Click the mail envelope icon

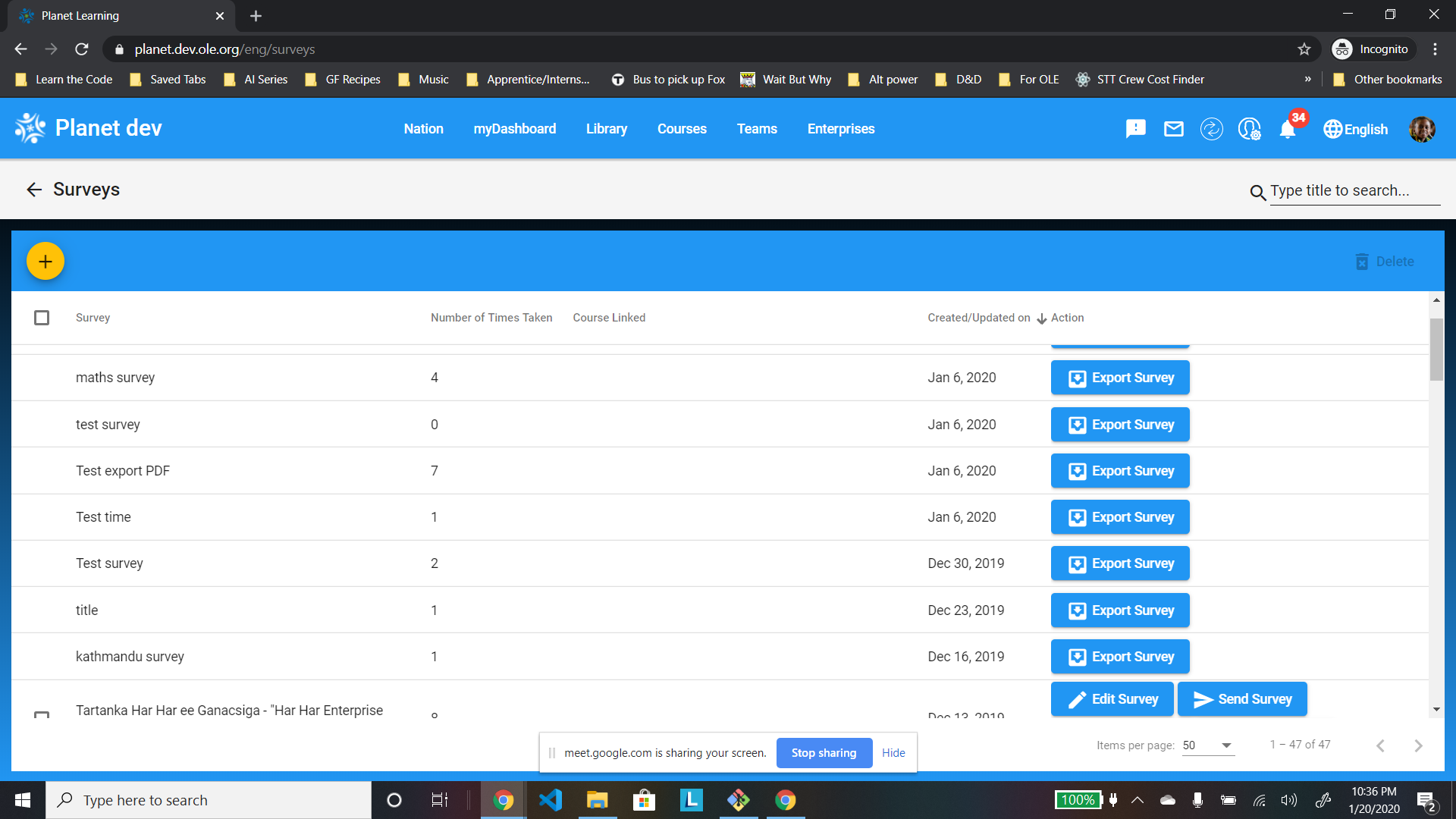pyautogui.click(x=1173, y=129)
